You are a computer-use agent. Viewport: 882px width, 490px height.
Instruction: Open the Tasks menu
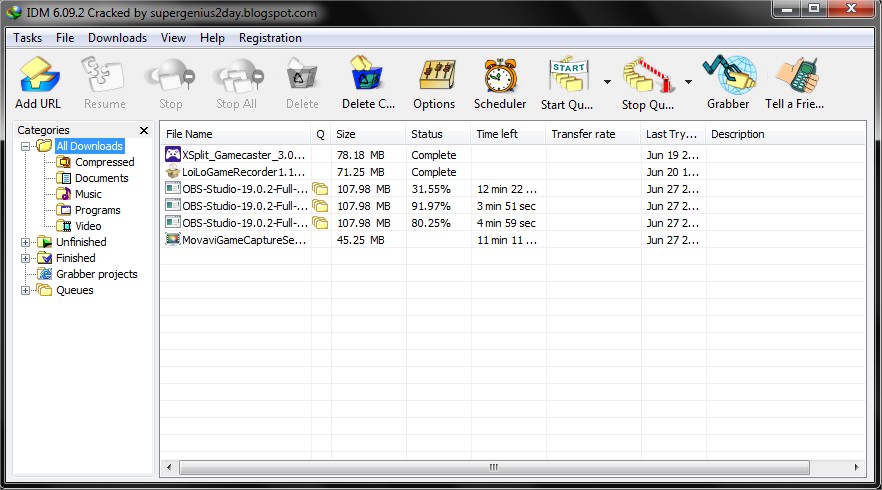tap(28, 38)
